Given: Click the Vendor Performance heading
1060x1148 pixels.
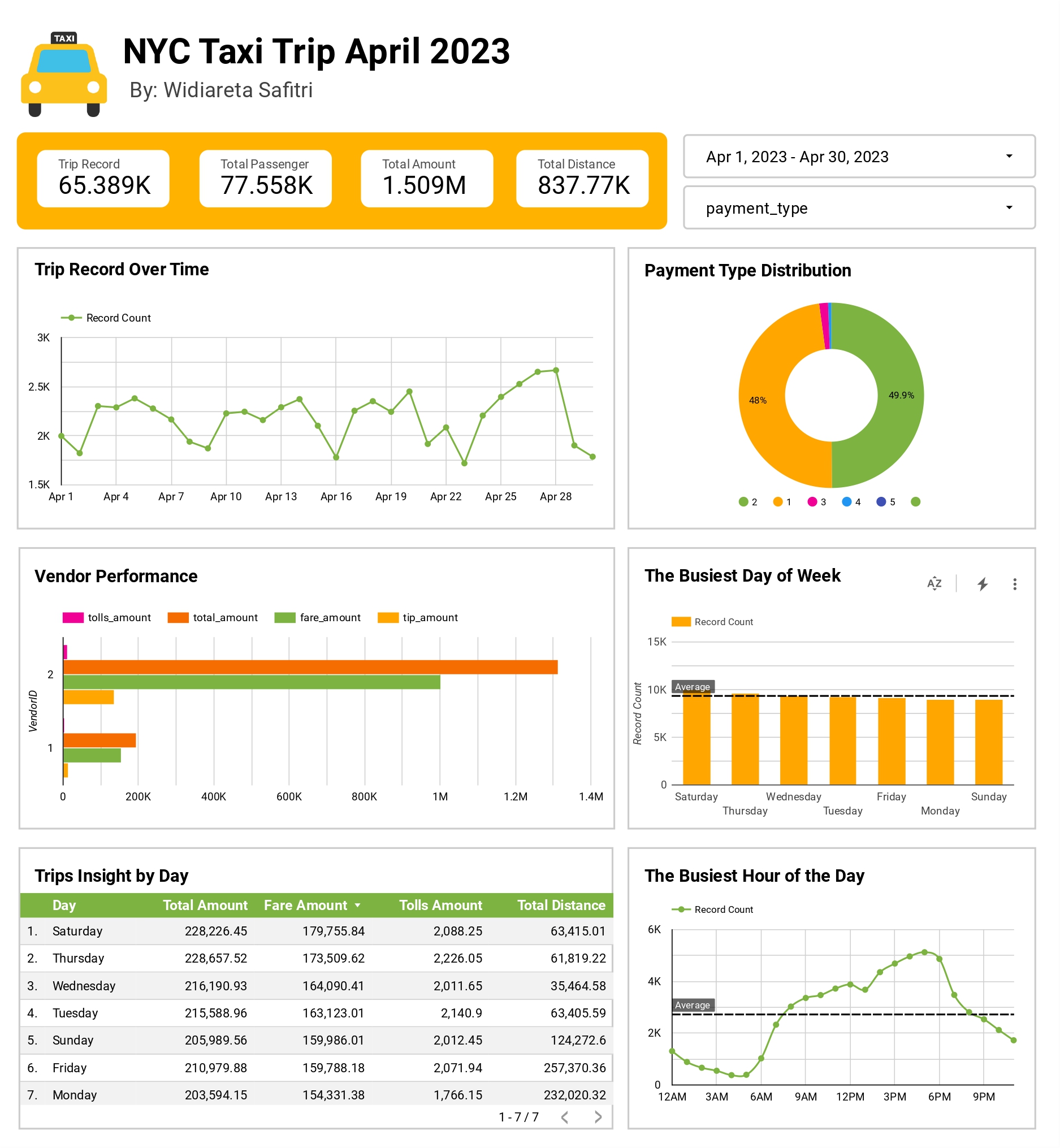Looking at the screenshot, I should [115, 577].
